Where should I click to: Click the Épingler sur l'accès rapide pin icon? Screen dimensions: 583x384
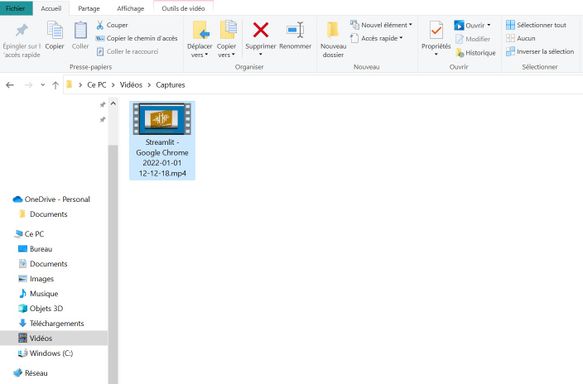22,30
